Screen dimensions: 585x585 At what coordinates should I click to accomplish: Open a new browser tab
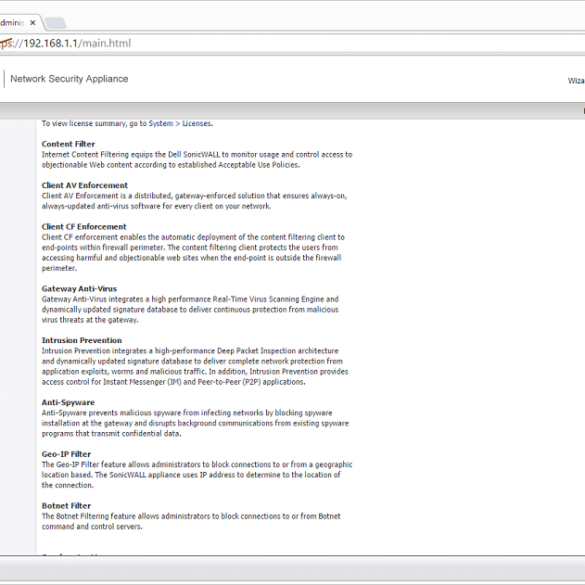click(56, 23)
